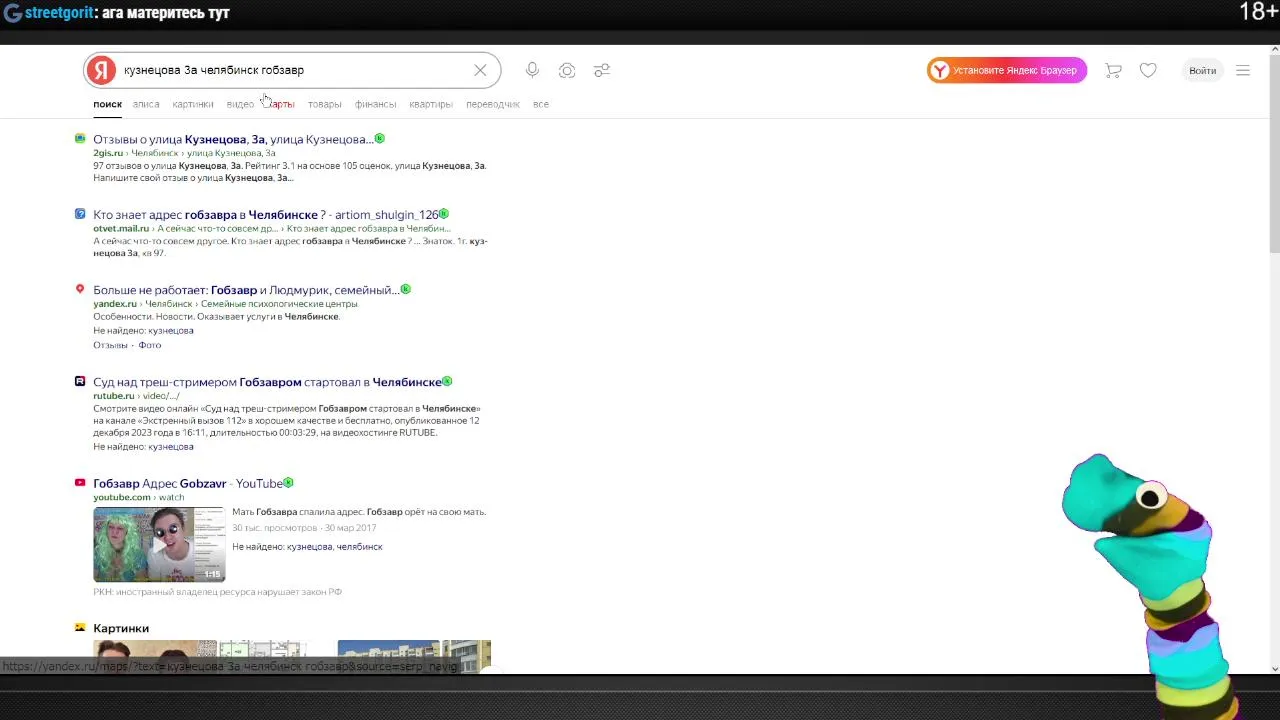Click yandex.ru domain under Гобзавр и Людмурик
Image resolution: width=1280 pixels, height=720 pixels.
pyautogui.click(x=115, y=304)
